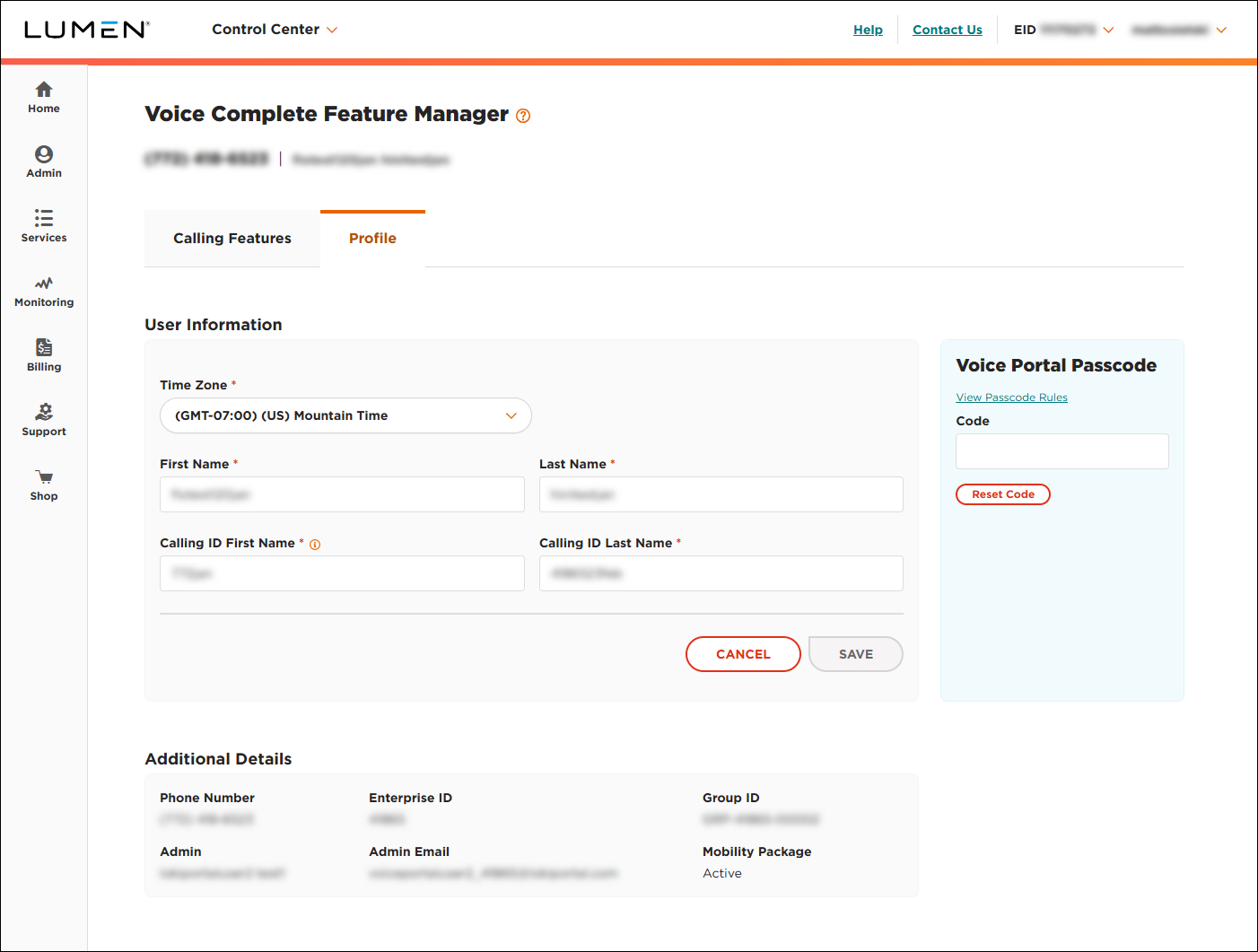
Task: Click inside the Code input field
Action: tap(1061, 451)
